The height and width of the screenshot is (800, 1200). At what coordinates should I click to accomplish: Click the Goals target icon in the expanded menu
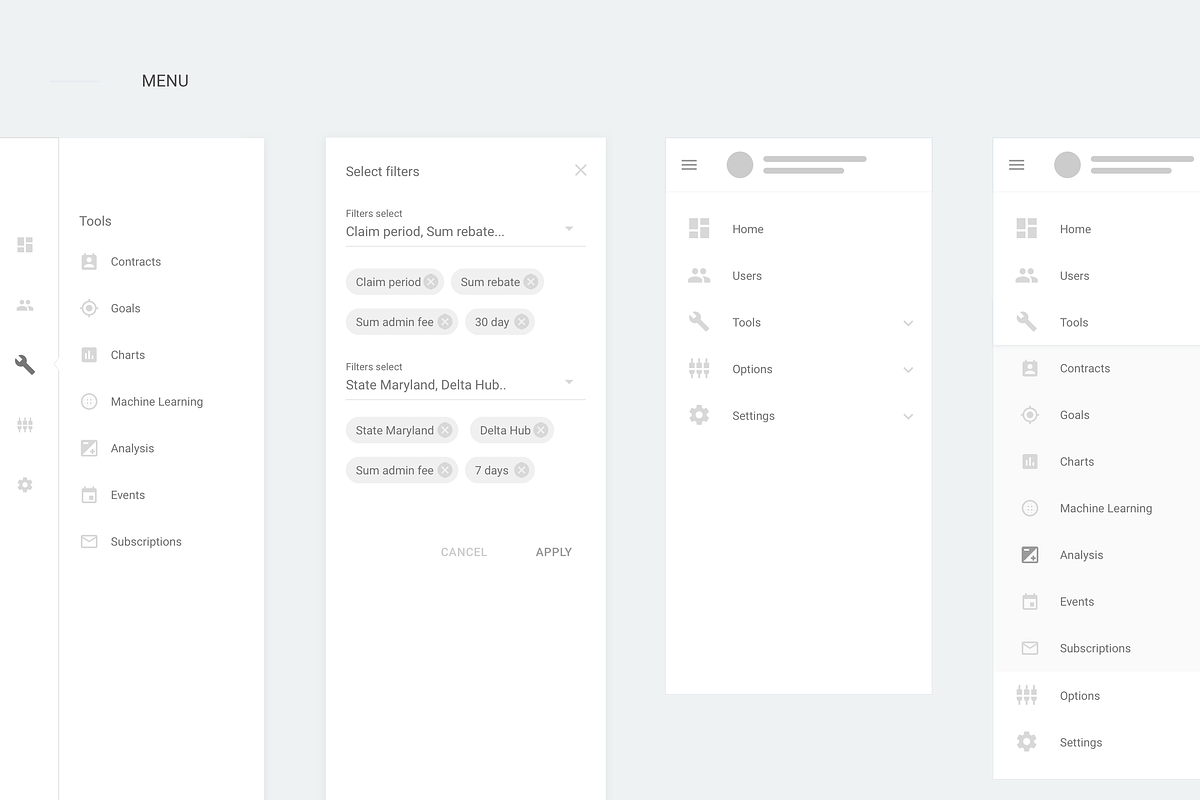(x=1030, y=415)
